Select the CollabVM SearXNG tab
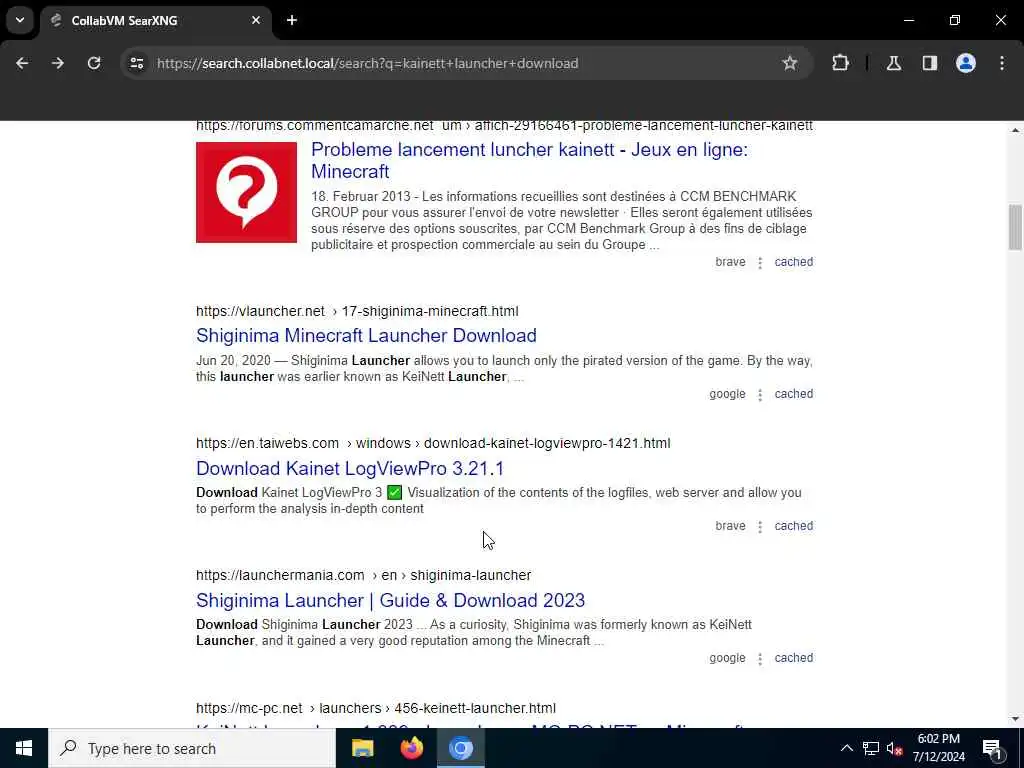 point(155,21)
